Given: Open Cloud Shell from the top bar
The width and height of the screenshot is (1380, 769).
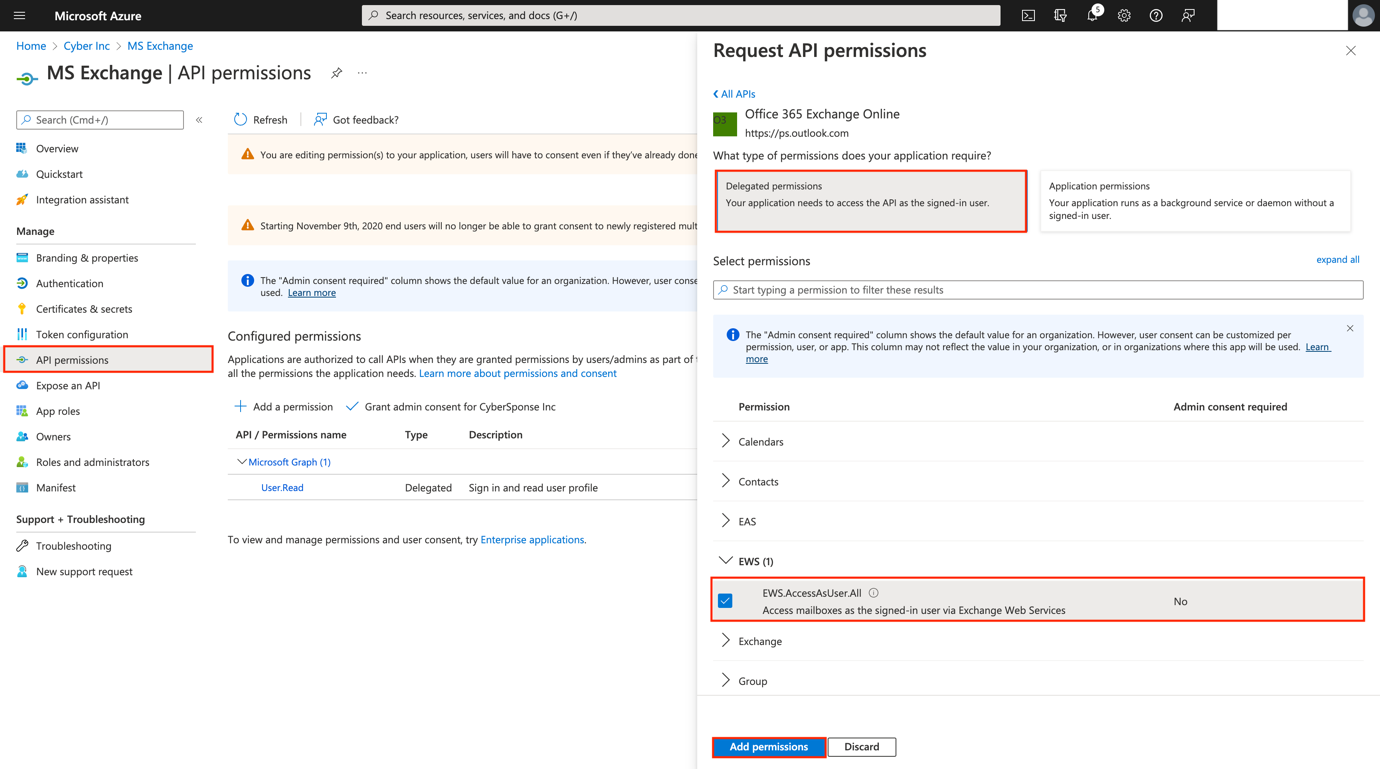Looking at the screenshot, I should click(x=1028, y=16).
